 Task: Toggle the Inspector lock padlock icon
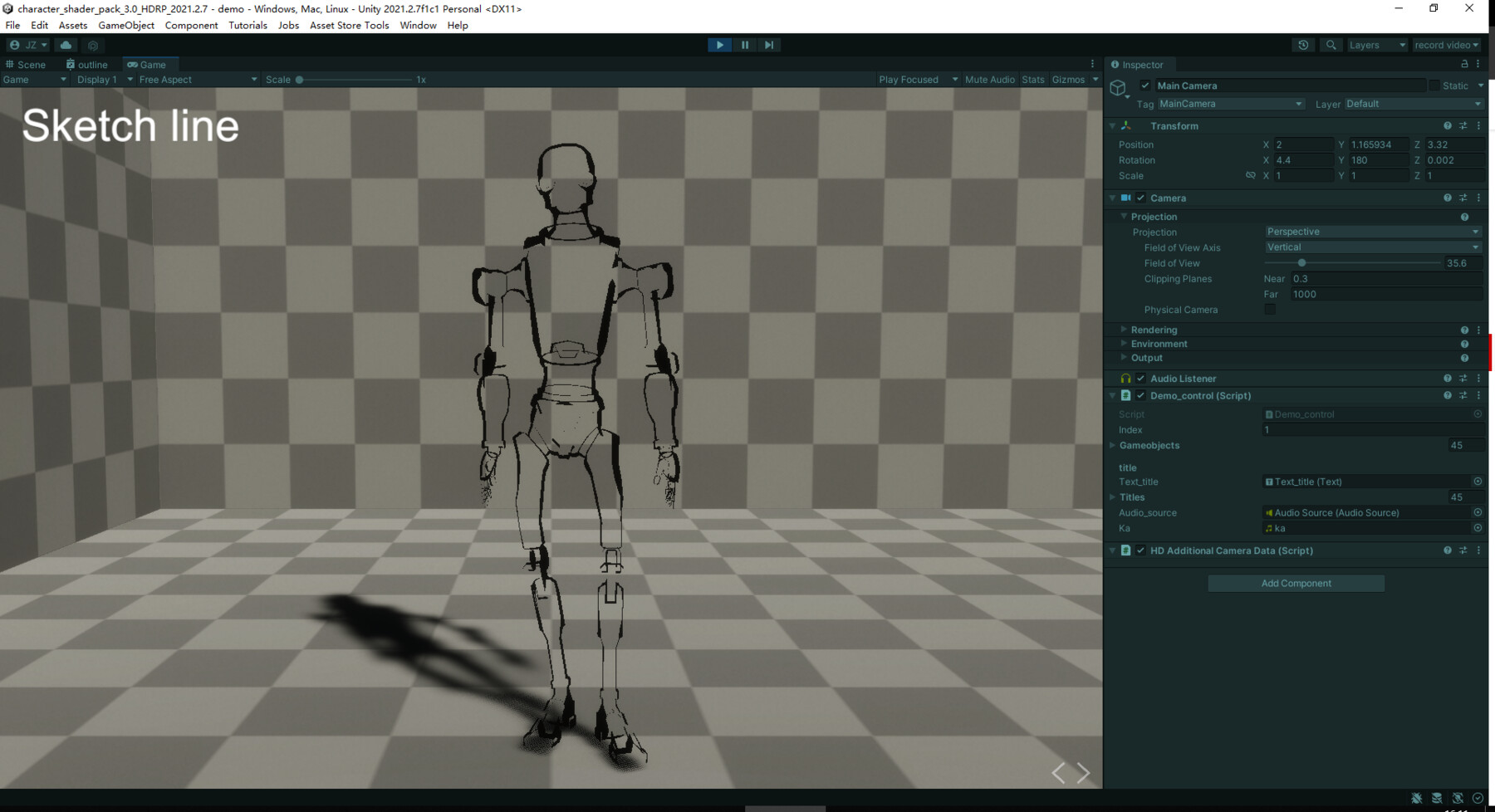pos(1464,64)
